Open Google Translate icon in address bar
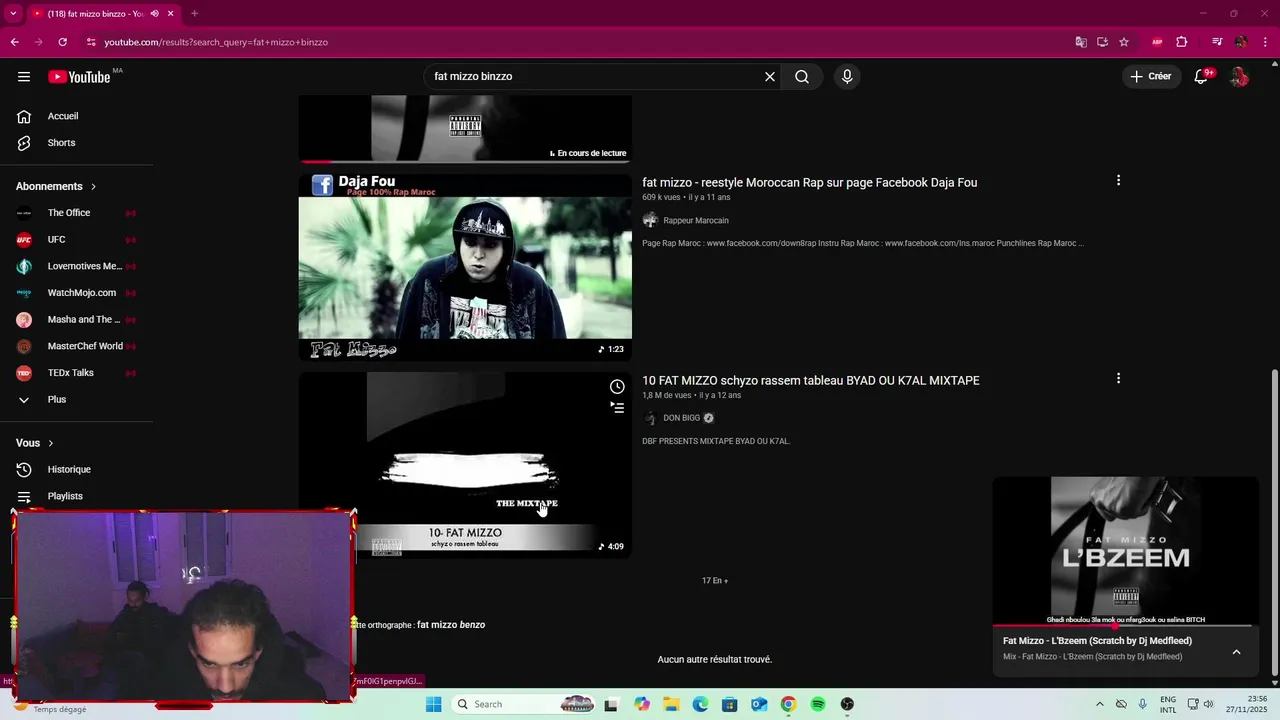The width and height of the screenshot is (1280, 720). [1081, 42]
